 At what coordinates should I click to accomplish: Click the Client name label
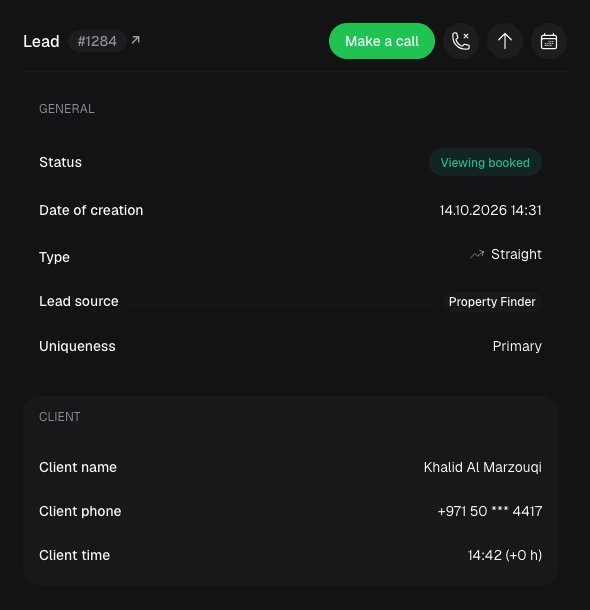click(78, 467)
